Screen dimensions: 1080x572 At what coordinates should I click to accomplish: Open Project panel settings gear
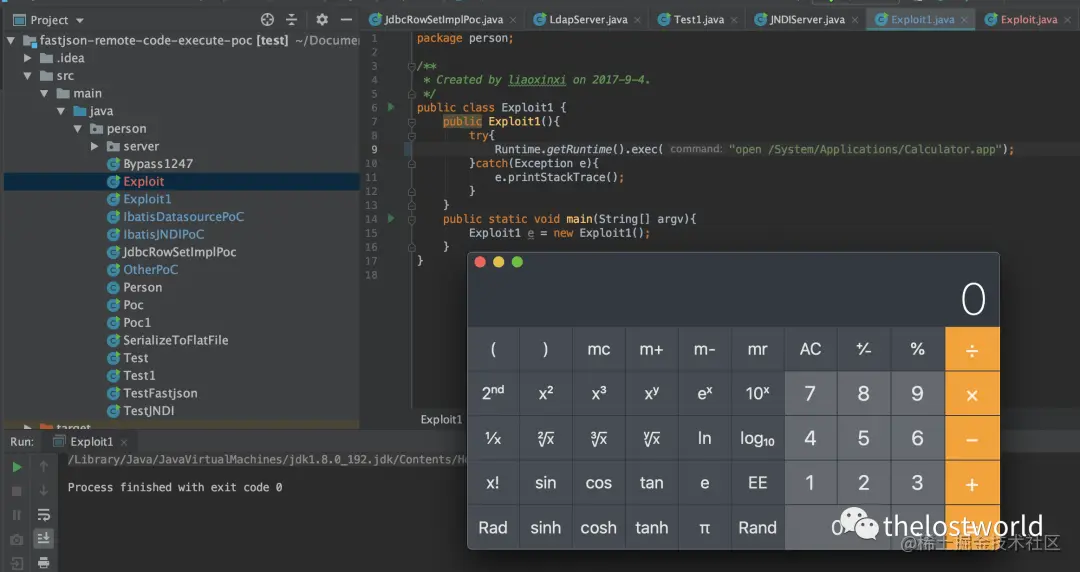point(322,20)
